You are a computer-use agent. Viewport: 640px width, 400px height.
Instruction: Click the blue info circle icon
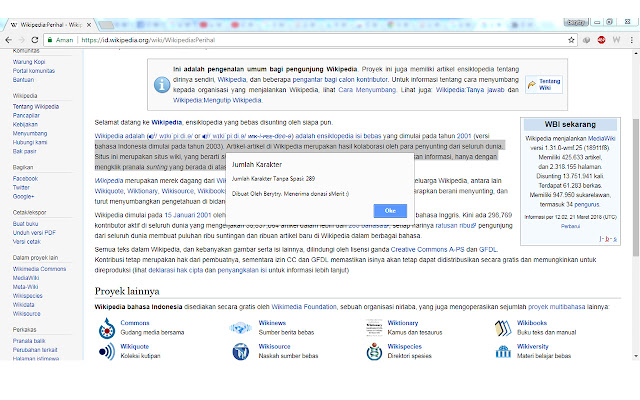click(x=162, y=84)
